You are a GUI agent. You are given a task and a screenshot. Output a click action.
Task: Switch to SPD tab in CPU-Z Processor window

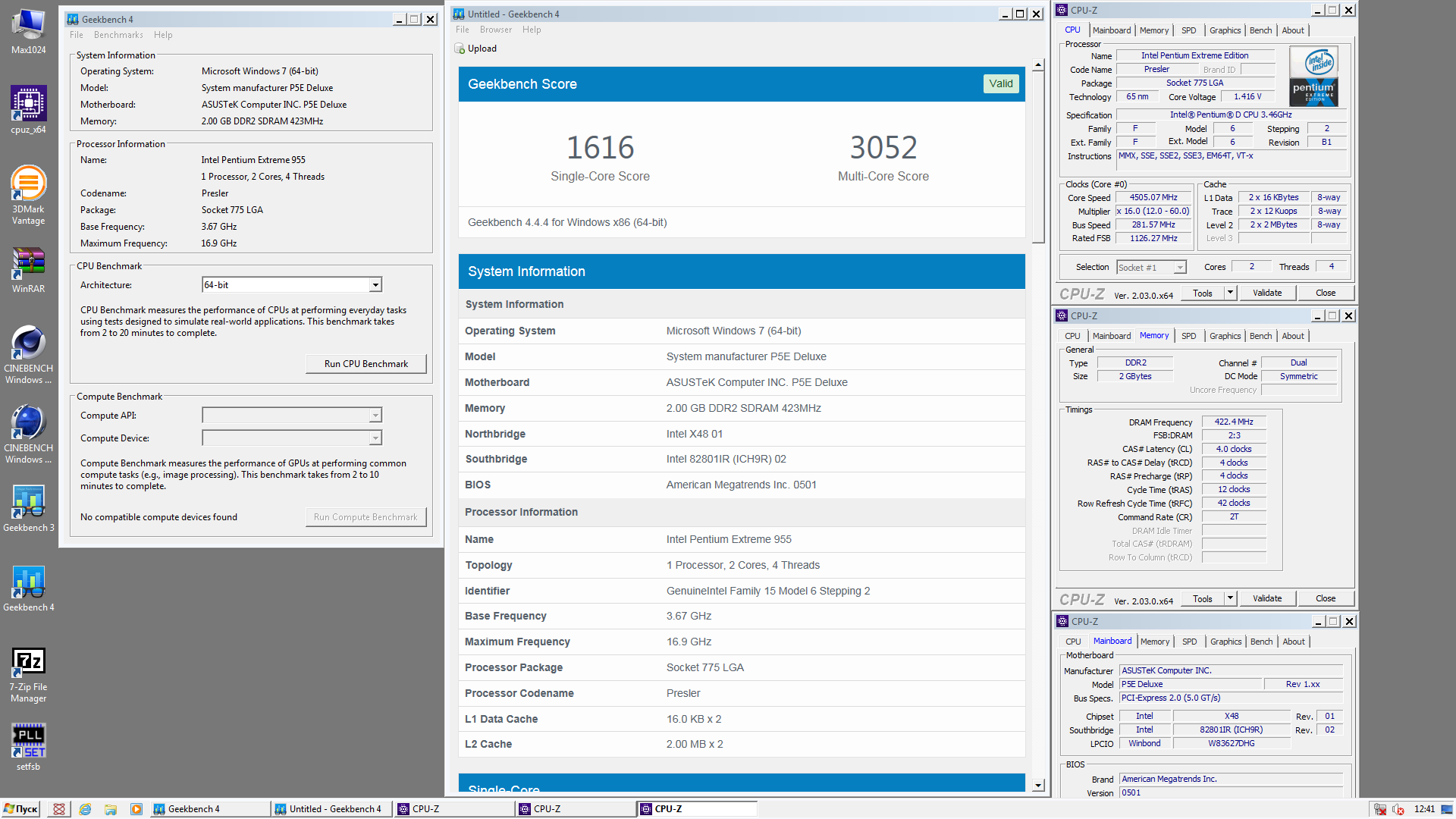click(x=1188, y=30)
